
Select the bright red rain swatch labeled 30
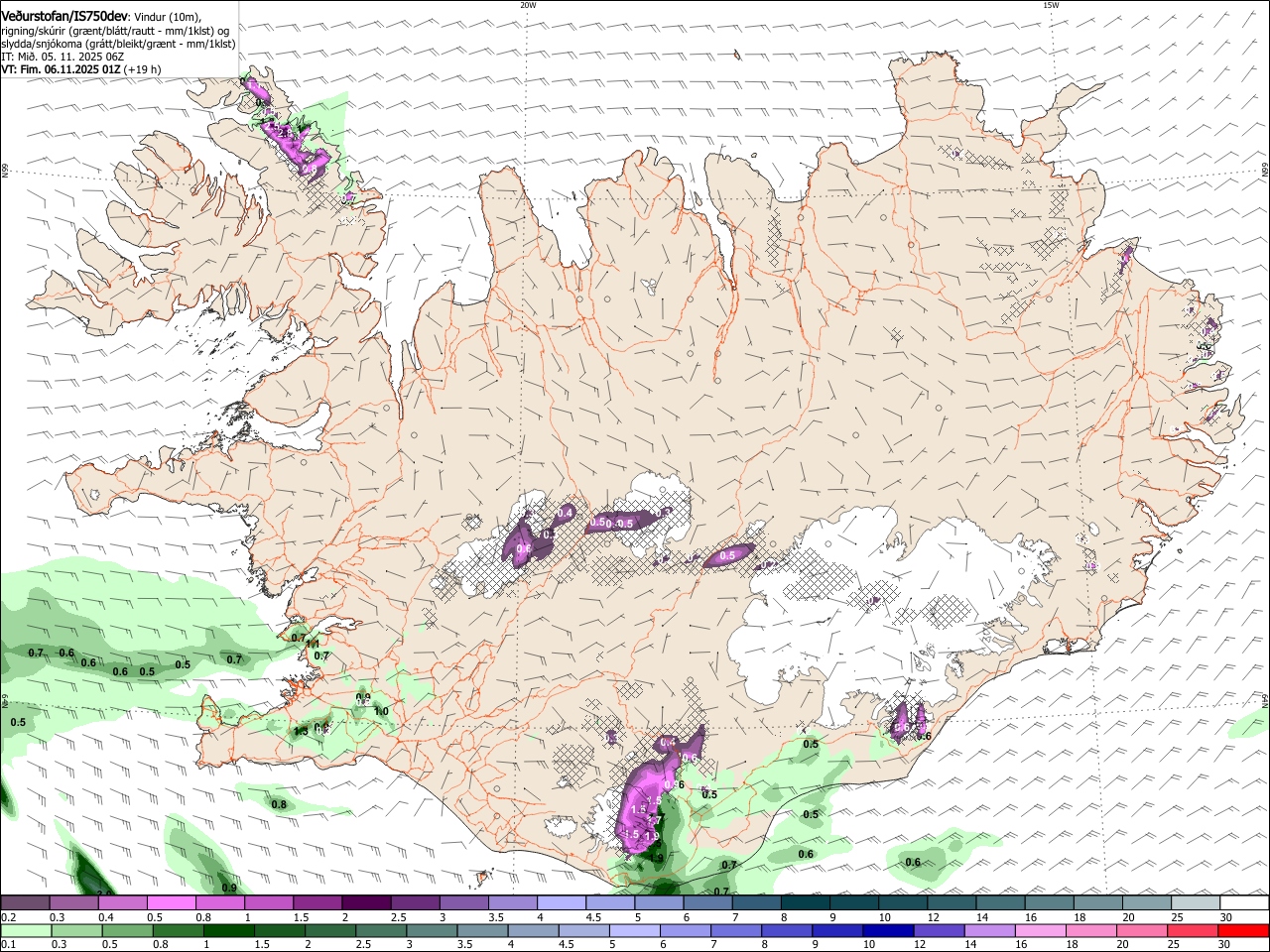click(x=1243, y=931)
